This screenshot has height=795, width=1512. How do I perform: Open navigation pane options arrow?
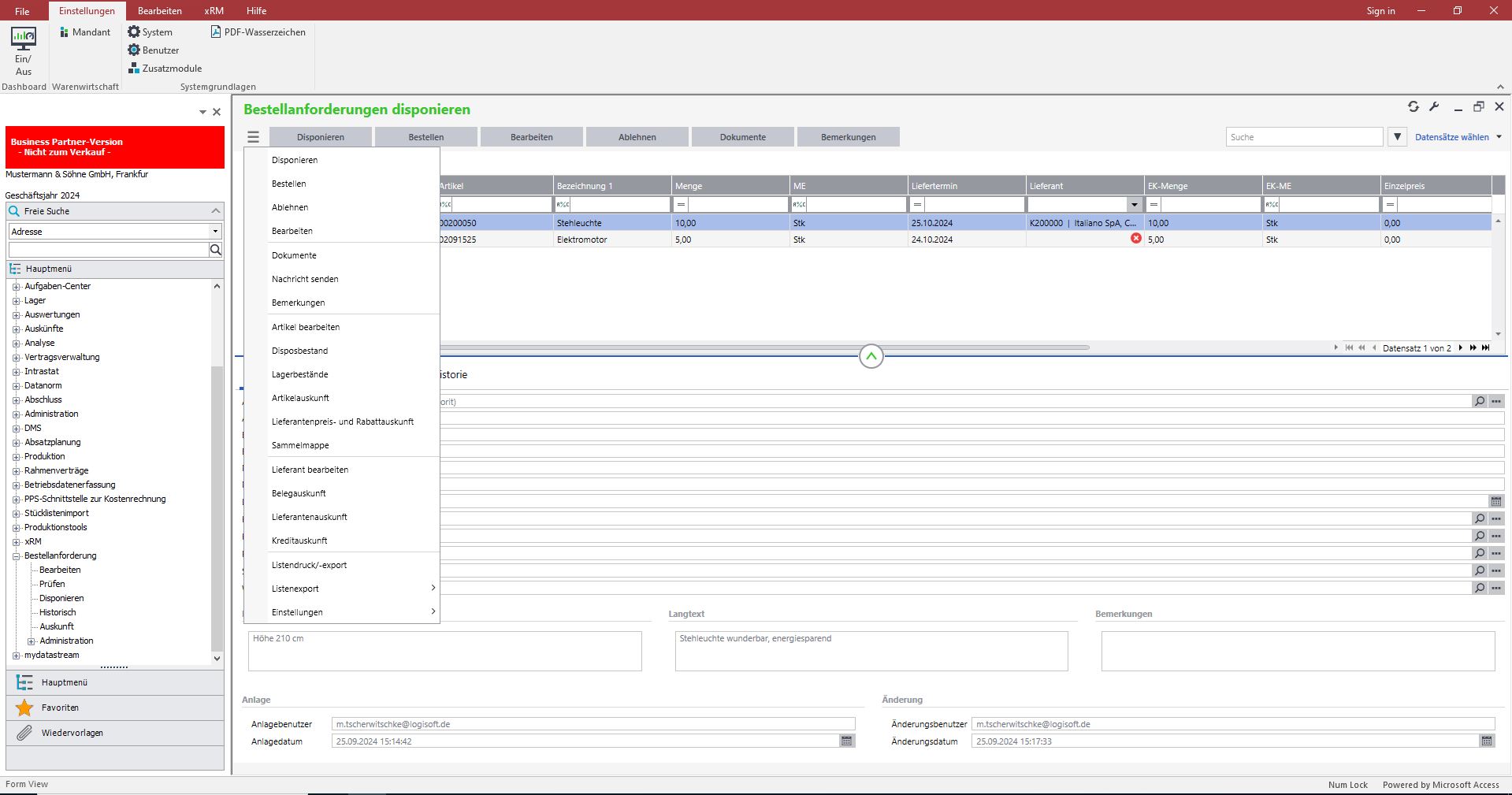(x=202, y=113)
